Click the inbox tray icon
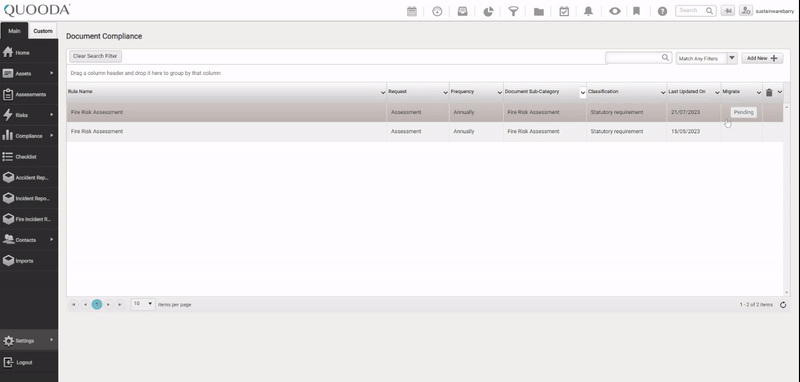The width and height of the screenshot is (800, 382). pos(462,11)
